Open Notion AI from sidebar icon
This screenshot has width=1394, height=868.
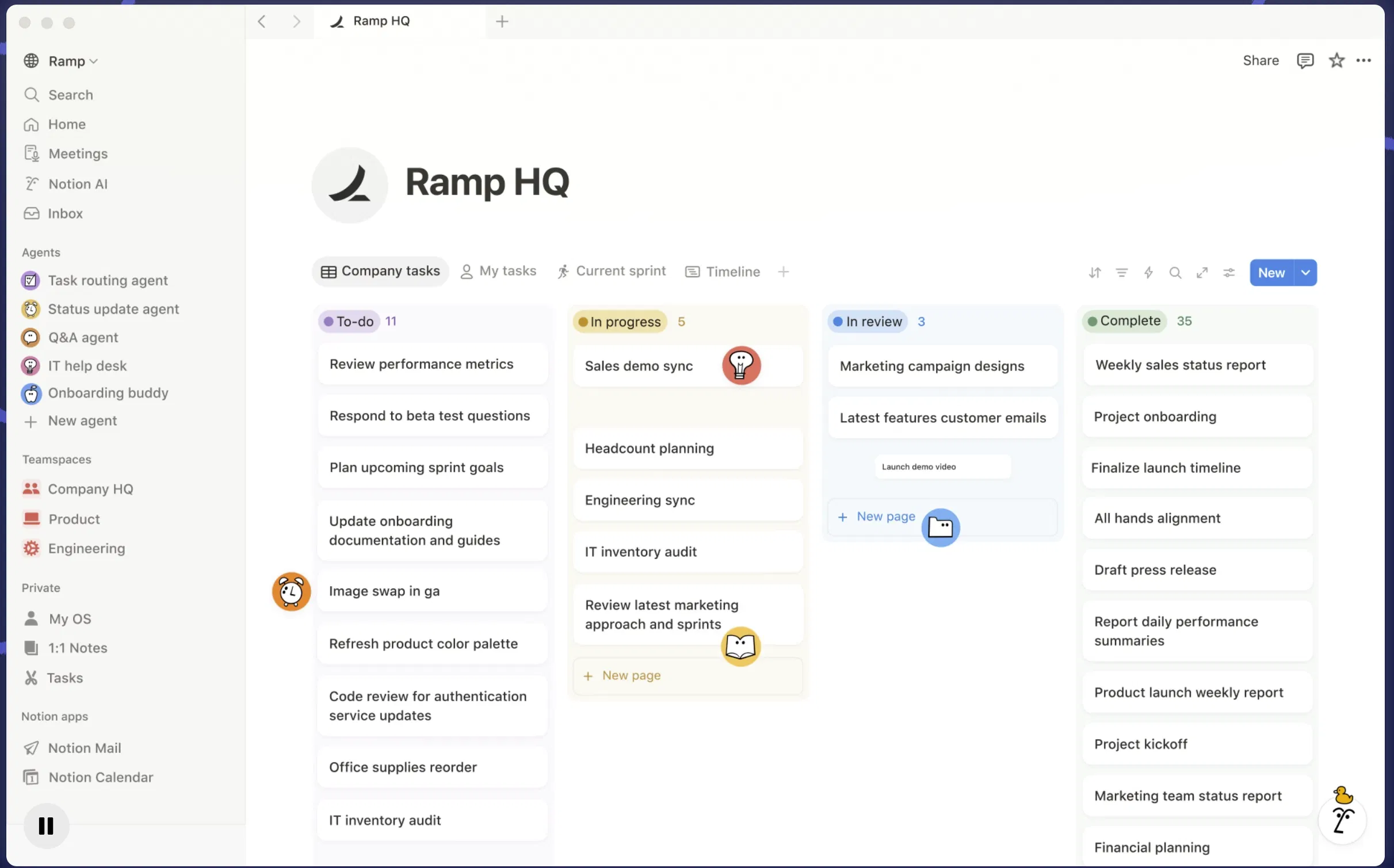click(x=32, y=183)
